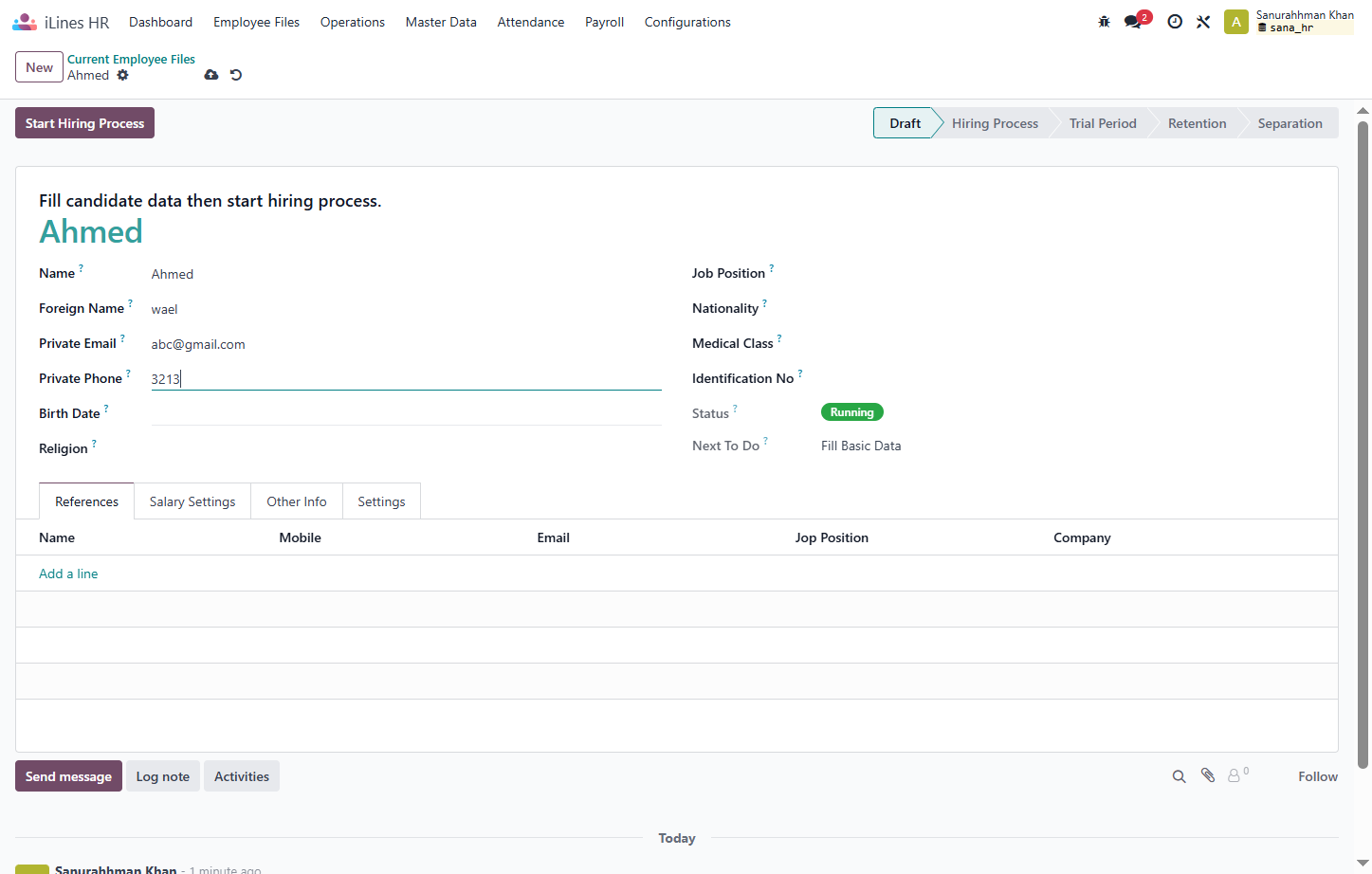
Task: Open the debug bug icon menu
Action: coord(1104,22)
